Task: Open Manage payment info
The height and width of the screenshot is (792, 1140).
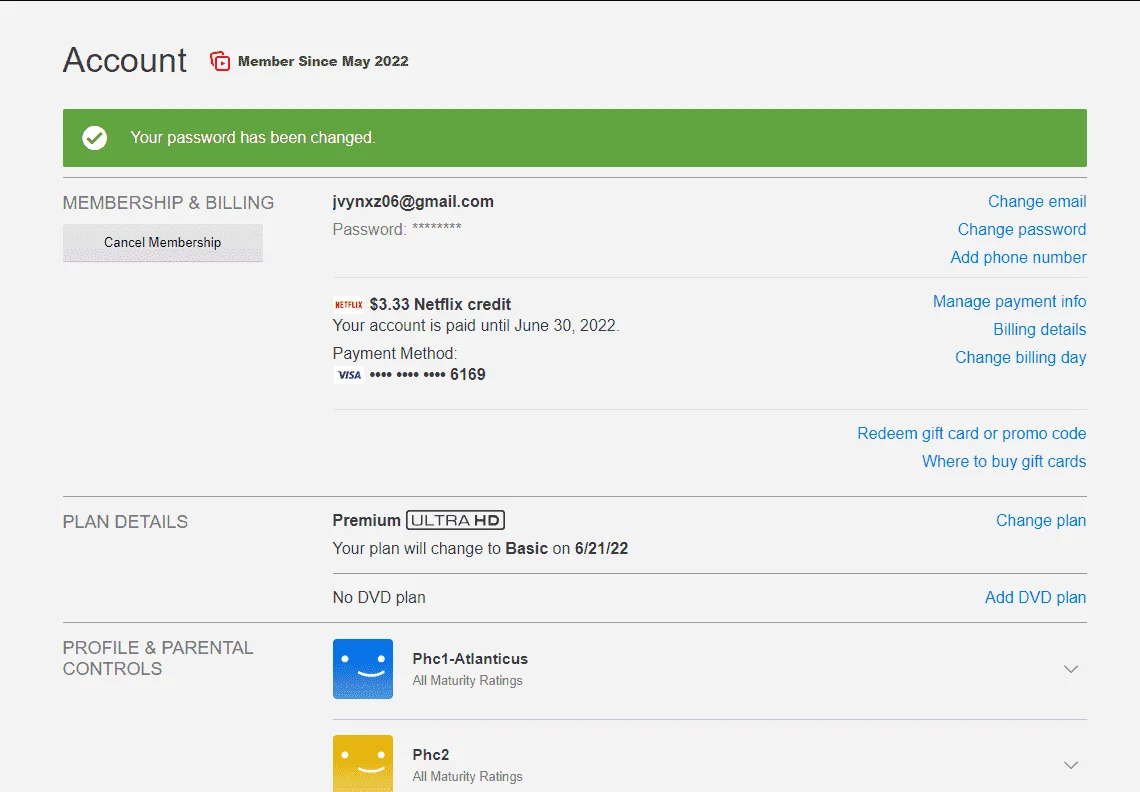Action: [1009, 301]
